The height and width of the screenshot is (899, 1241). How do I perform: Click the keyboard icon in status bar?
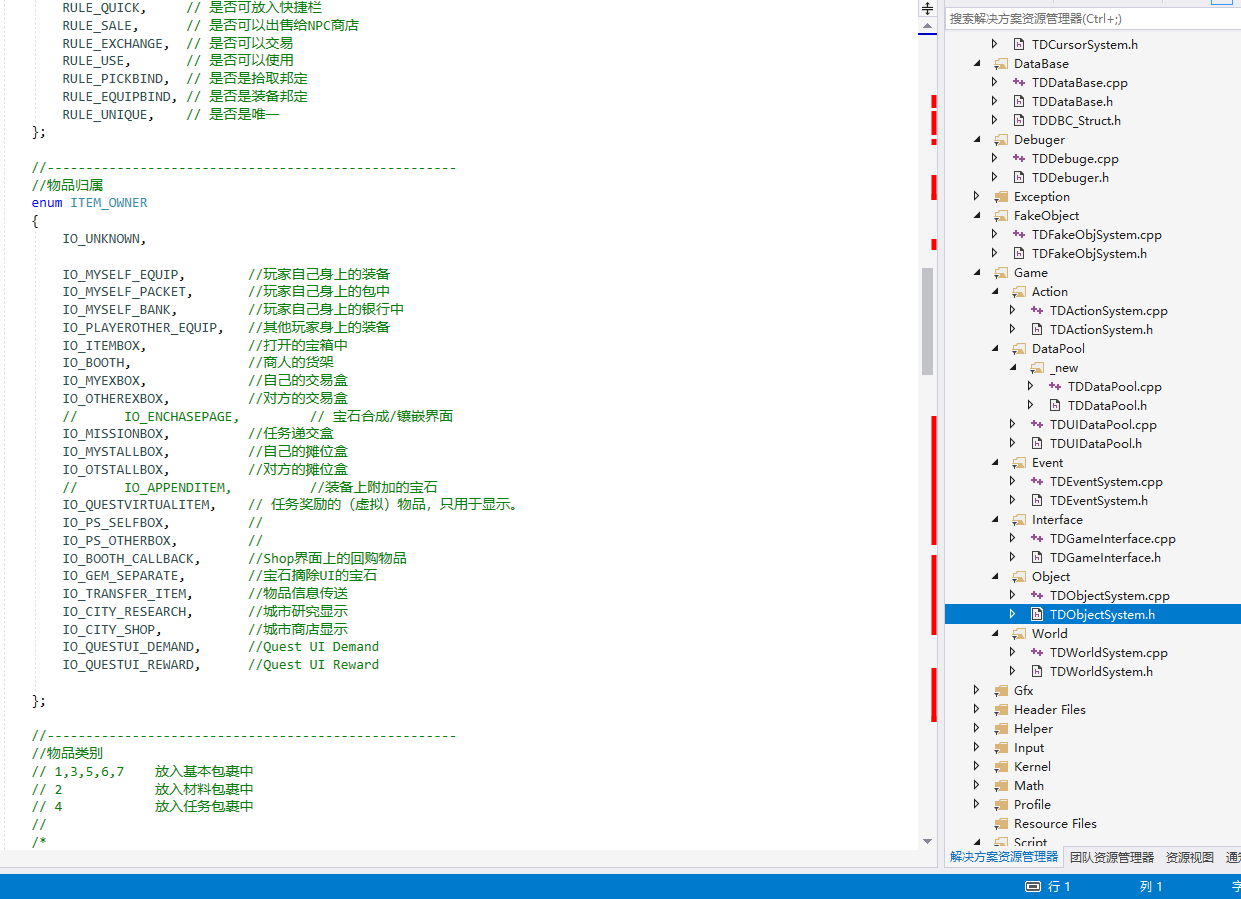click(x=1035, y=887)
